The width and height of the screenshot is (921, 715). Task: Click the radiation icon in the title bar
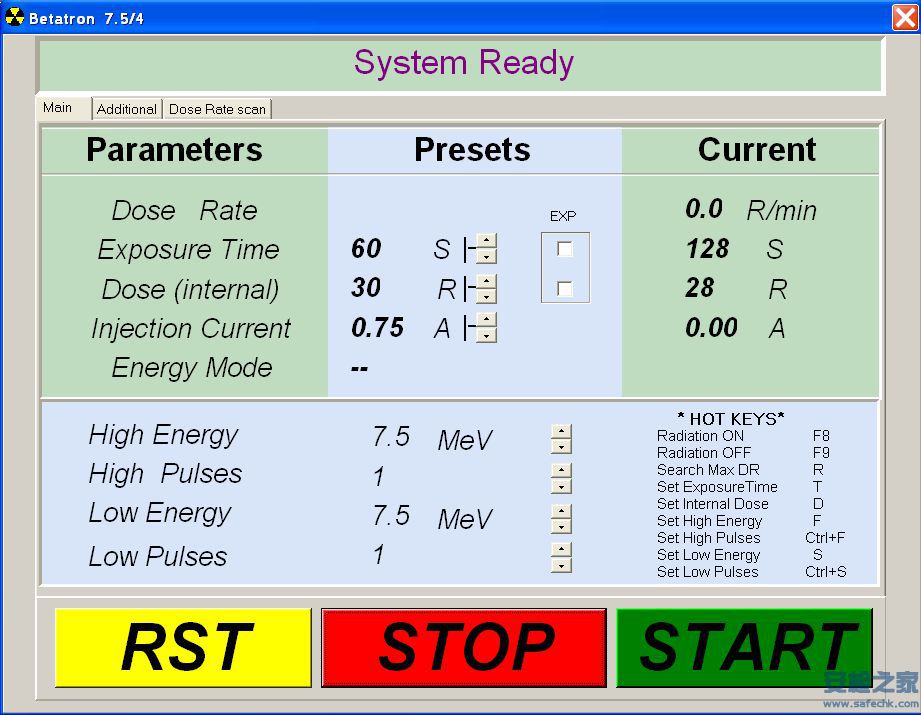[x=15, y=17]
